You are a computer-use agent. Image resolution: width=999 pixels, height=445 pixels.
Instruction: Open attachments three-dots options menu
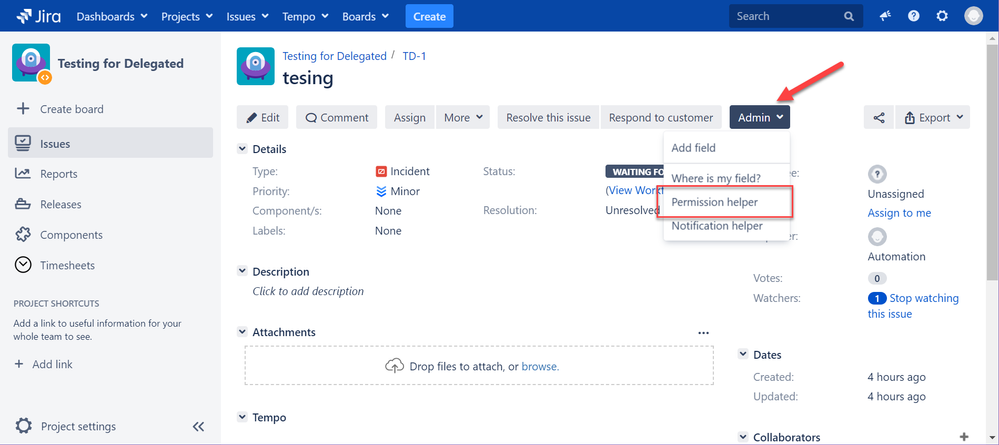(x=703, y=333)
